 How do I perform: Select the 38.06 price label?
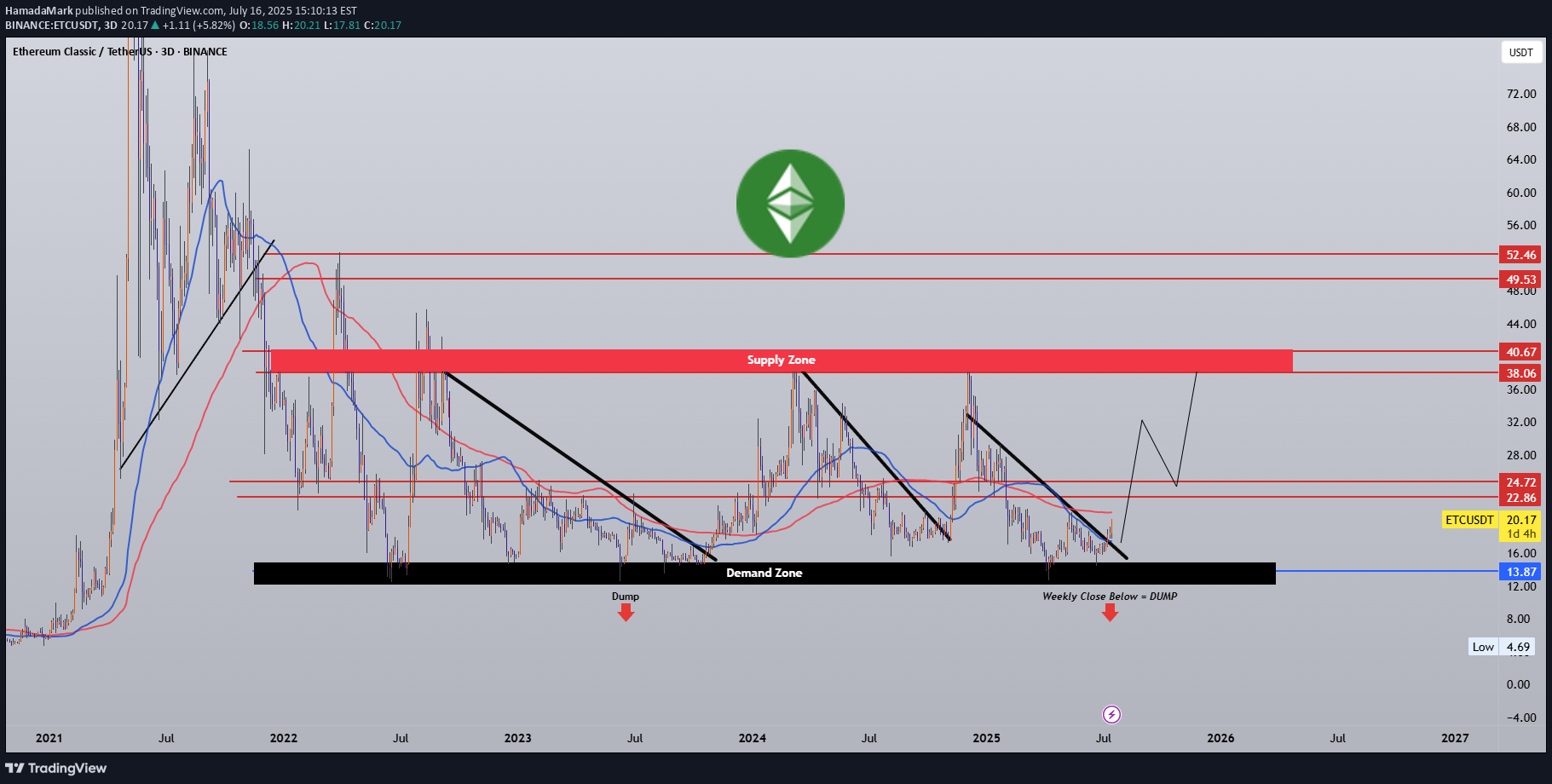pos(1520,373)
